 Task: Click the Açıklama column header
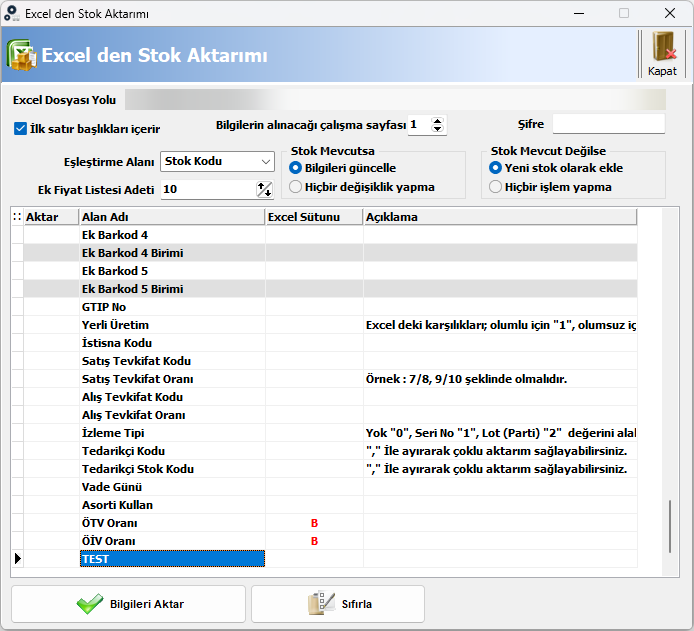click(x=500, y=217)
